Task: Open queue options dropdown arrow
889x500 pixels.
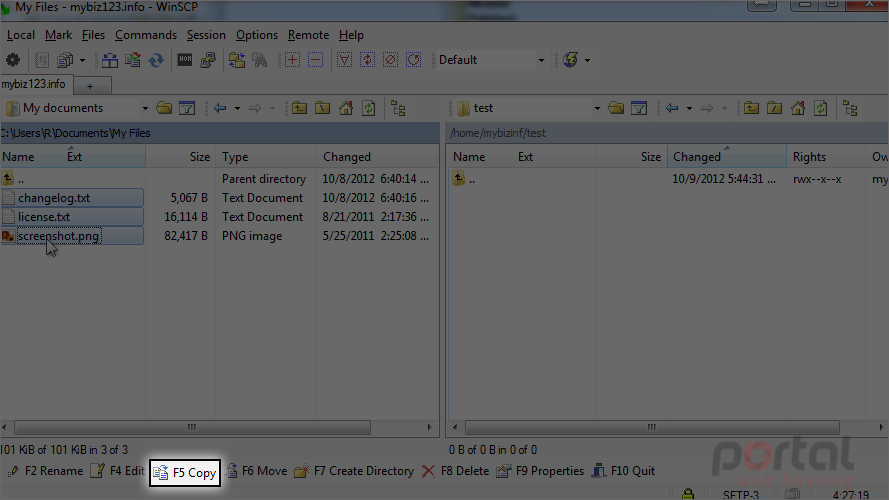Action: (x=82, y=60)
